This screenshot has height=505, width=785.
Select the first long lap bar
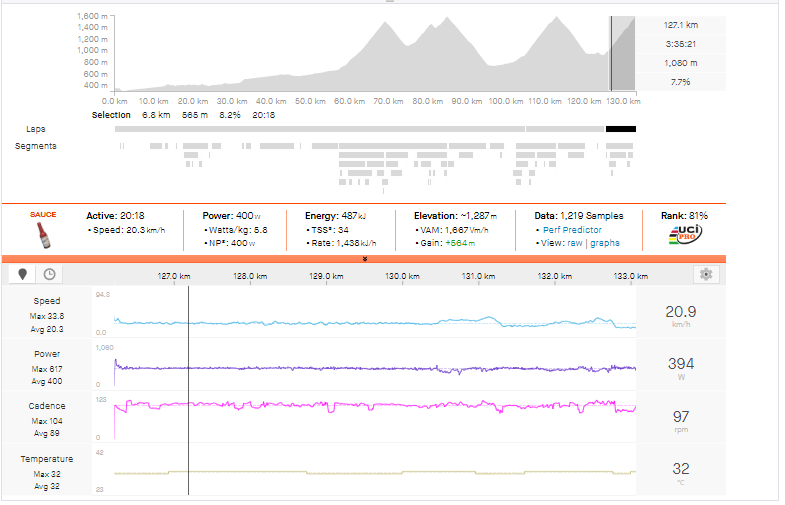point(320,129)
